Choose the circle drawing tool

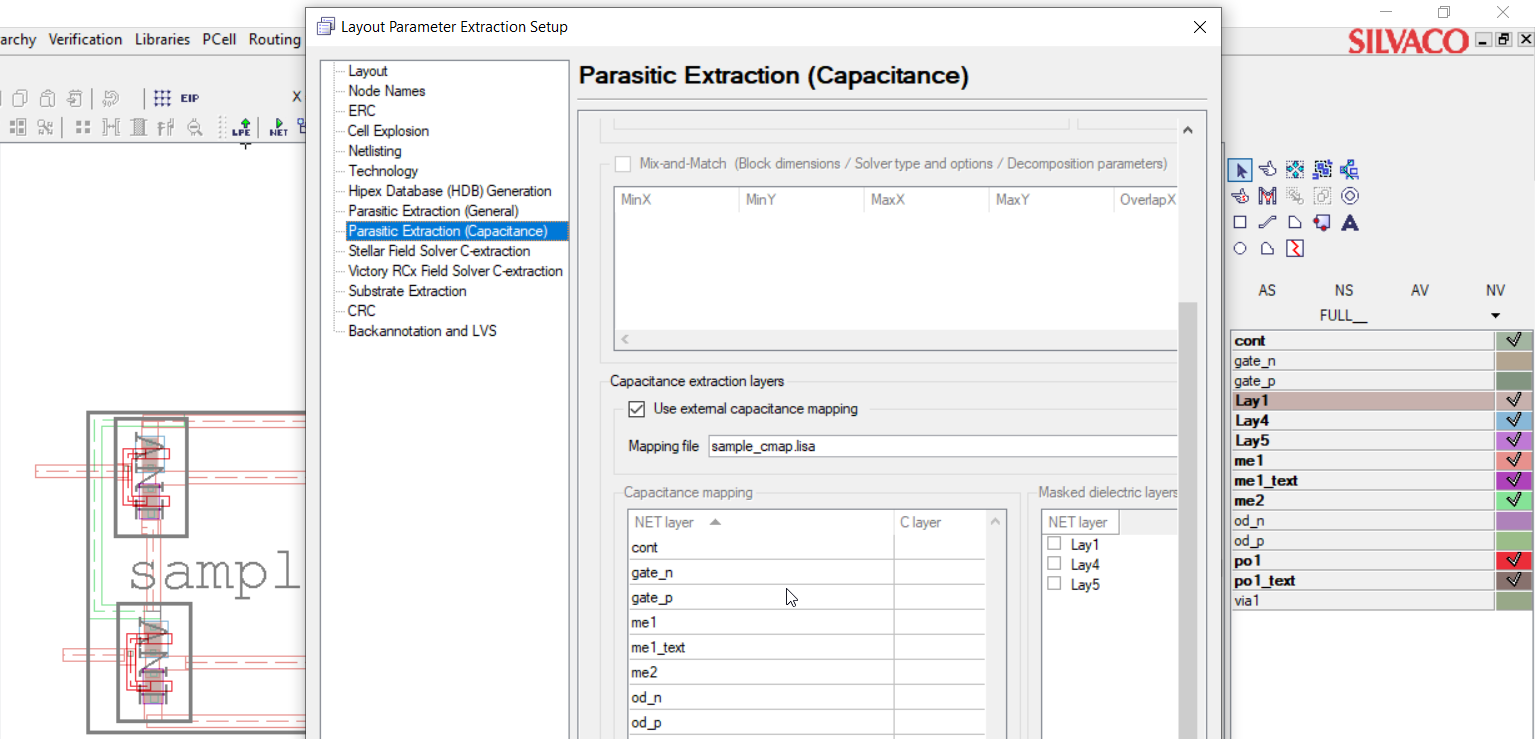(1240, 248)
